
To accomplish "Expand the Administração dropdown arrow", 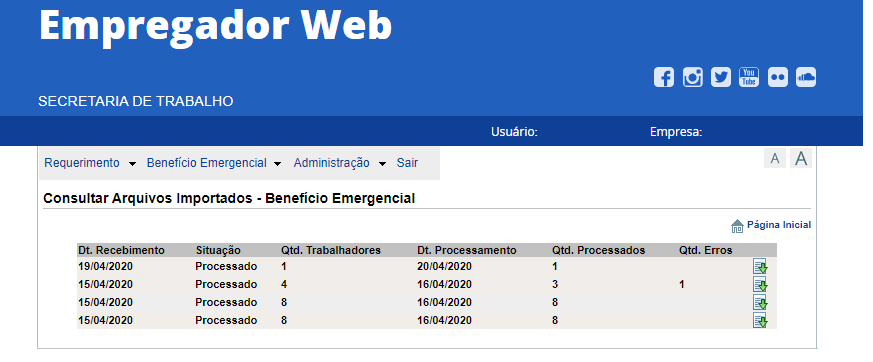I will click(382, 164).
